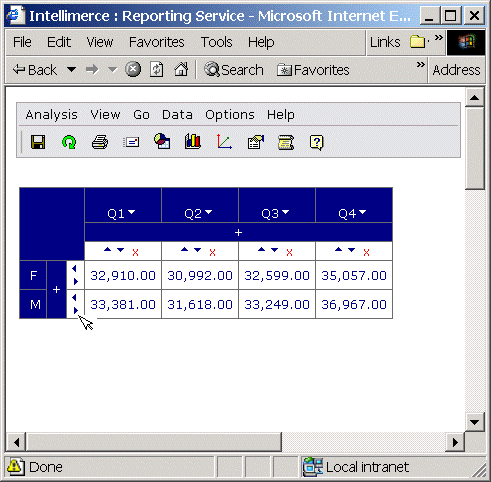Open the browser File menu
The height and width of the screenshot is (482, 491).
tap(22, 42)
